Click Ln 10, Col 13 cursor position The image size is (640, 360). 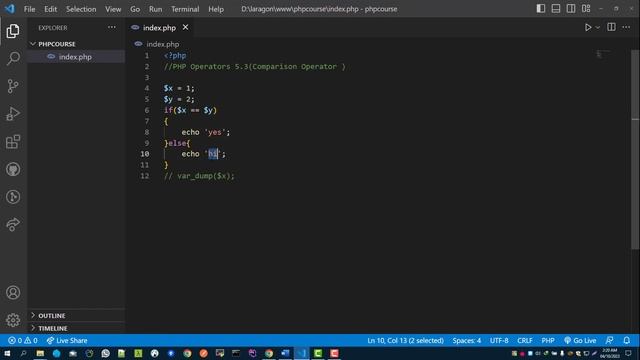[x=405, y=340]
